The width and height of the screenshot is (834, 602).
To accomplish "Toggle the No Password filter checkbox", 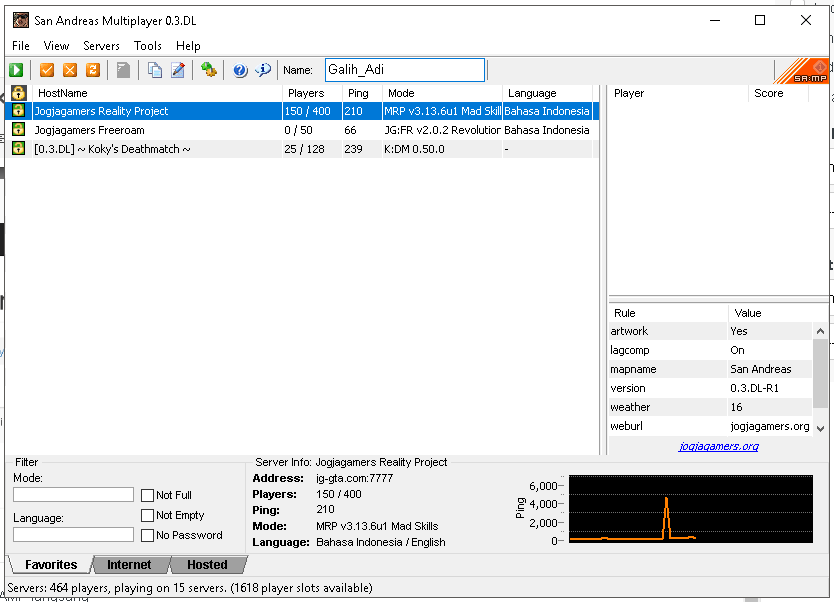I will click(x=147, y=535).
